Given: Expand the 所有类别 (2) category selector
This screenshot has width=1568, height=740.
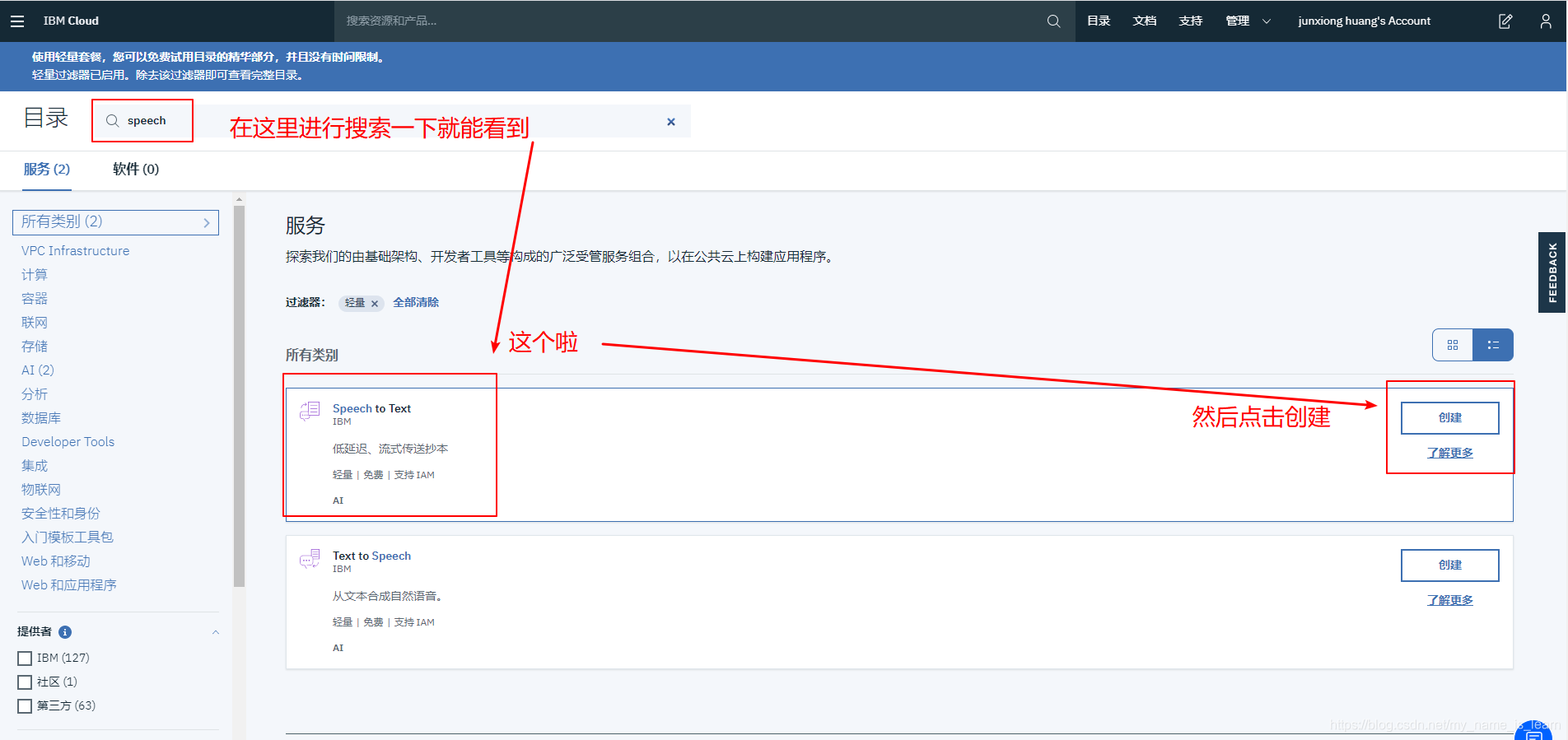Looking at the screenshot, I should (116, 222).
